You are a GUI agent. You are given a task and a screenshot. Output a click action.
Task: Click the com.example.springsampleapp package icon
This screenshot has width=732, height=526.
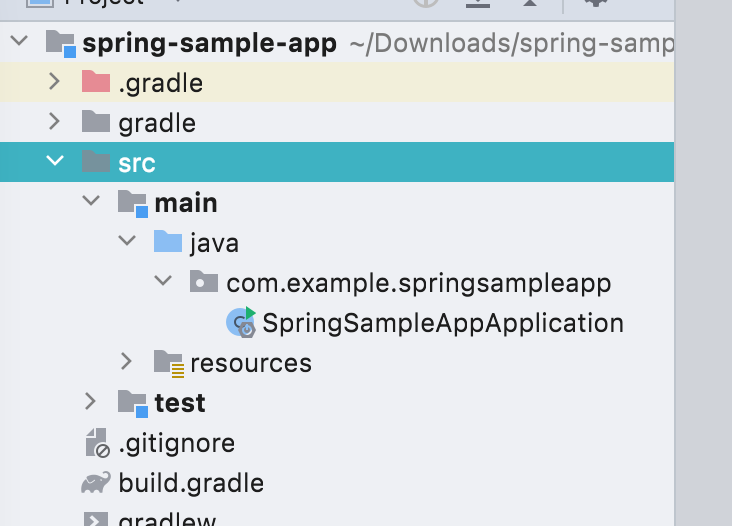pyautogui.click(x=204, y=282)
